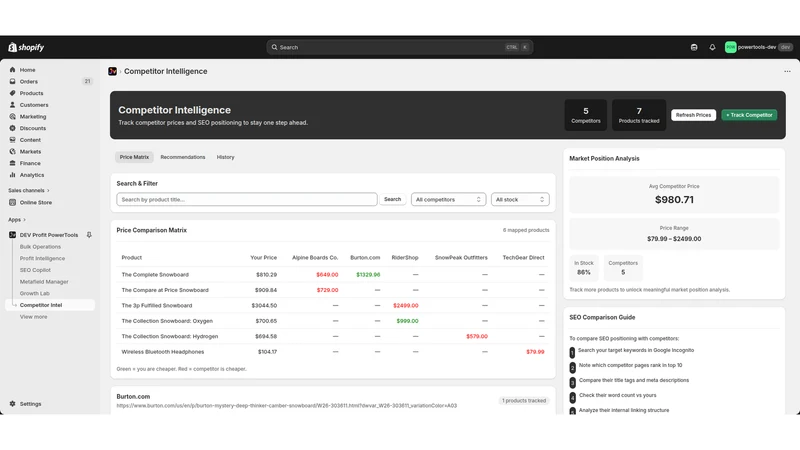Click the TechGear Direct column header
The image size is (800, 450).
tap(523, 258)
